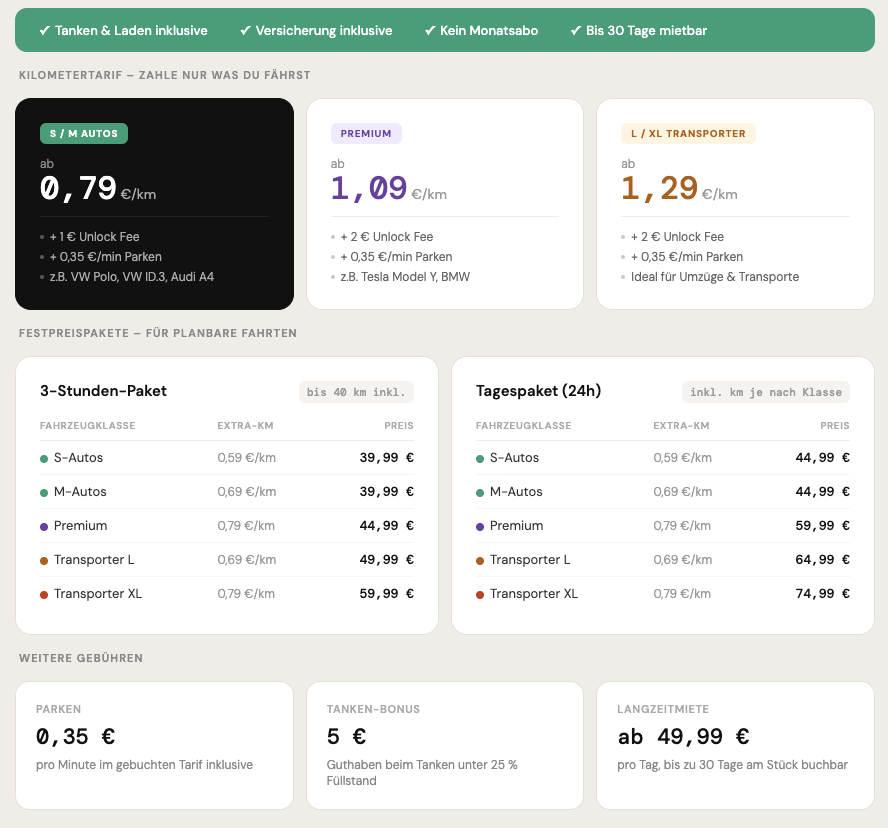The height and width of the screenshot is (828, 888).
Task: Select the L / XL Transporter tariff card
Action: [736, 204]
